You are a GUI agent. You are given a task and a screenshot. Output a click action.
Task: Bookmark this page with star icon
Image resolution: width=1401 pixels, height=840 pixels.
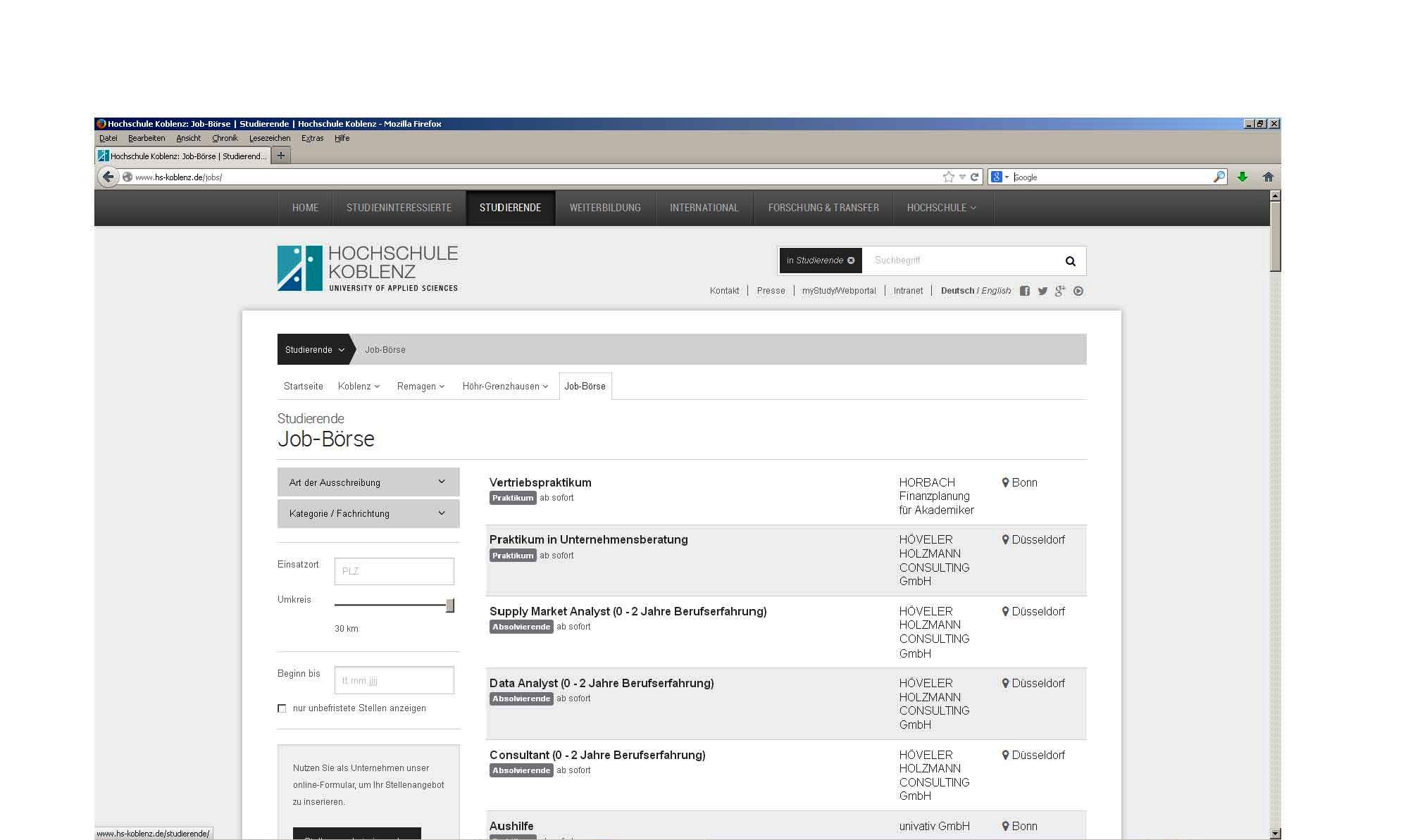click(x=948, y=177)
